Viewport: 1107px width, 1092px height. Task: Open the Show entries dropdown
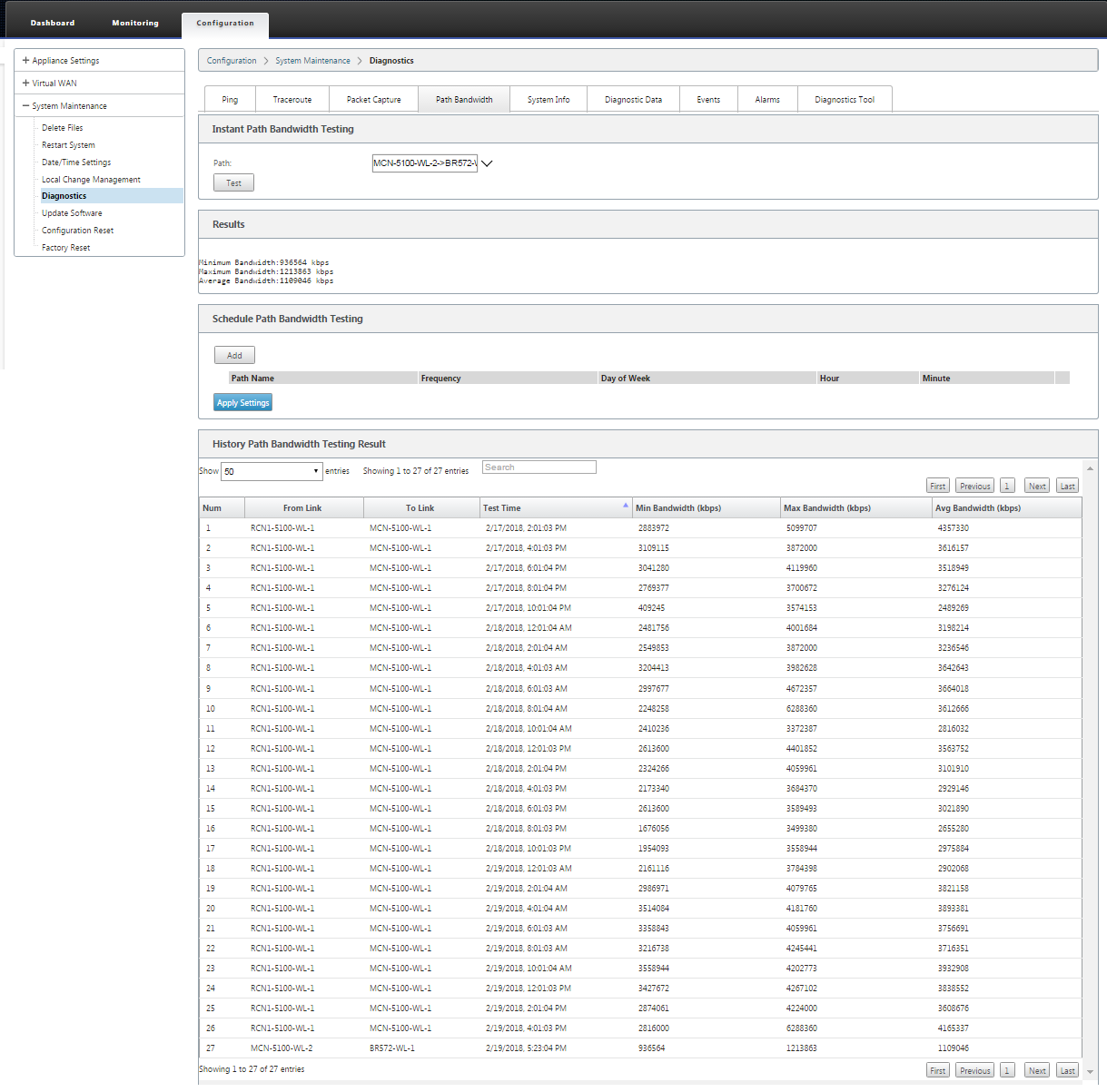click(x=272, y=471)
